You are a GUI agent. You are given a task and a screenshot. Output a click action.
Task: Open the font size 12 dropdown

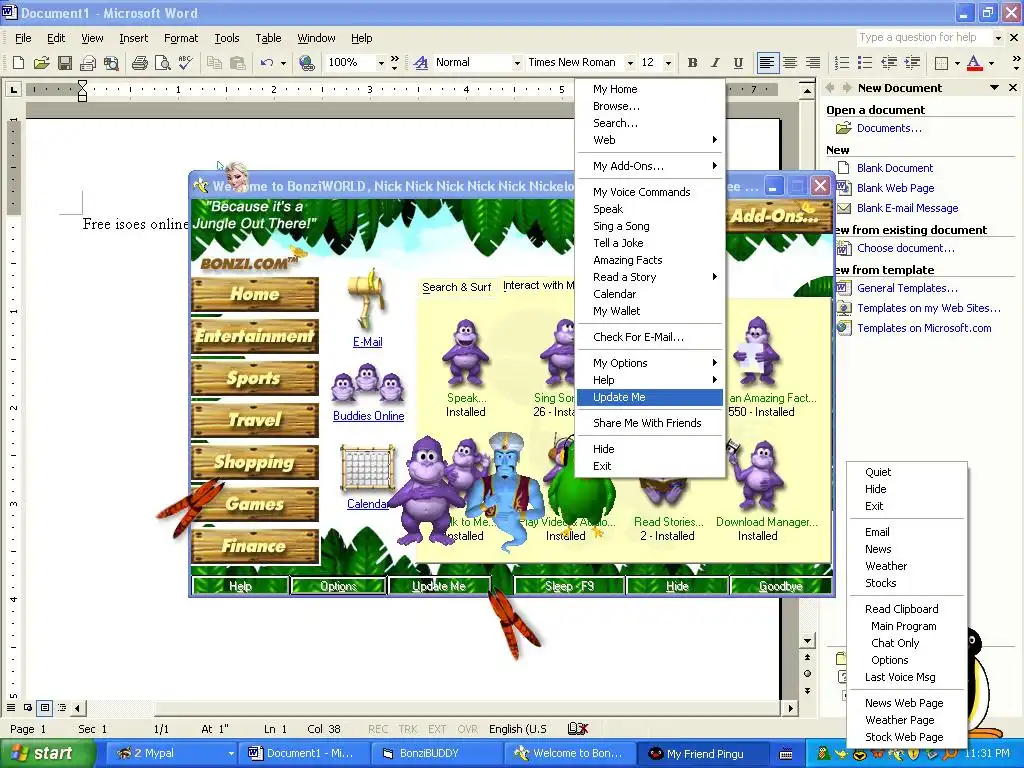tap(668, 63)
